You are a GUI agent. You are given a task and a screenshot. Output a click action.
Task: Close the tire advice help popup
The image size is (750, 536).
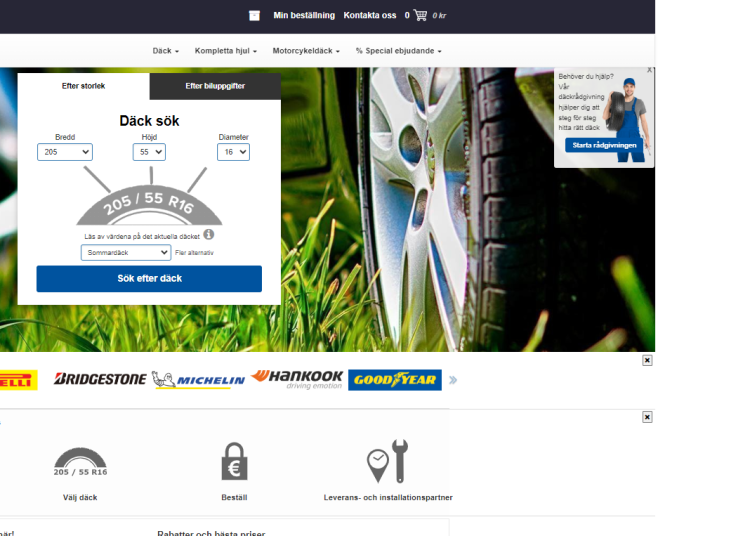(x=649, y=70)
